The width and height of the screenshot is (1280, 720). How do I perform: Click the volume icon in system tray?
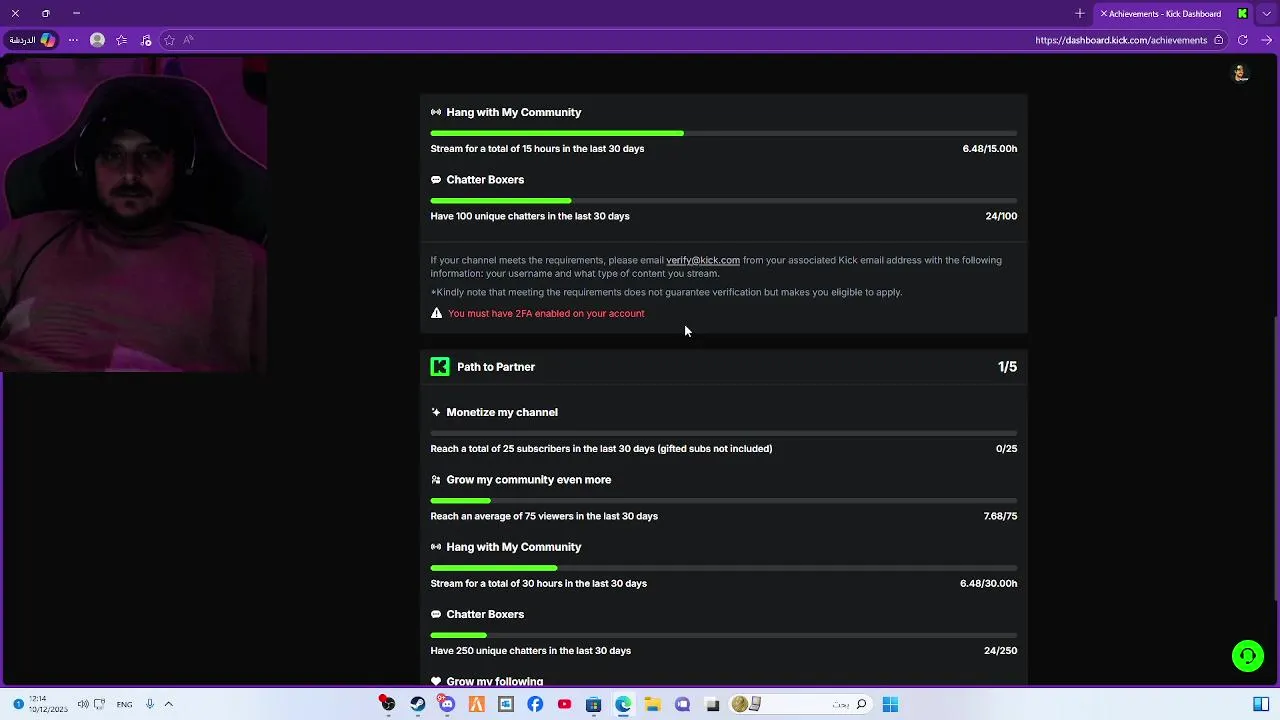[82, 704]
